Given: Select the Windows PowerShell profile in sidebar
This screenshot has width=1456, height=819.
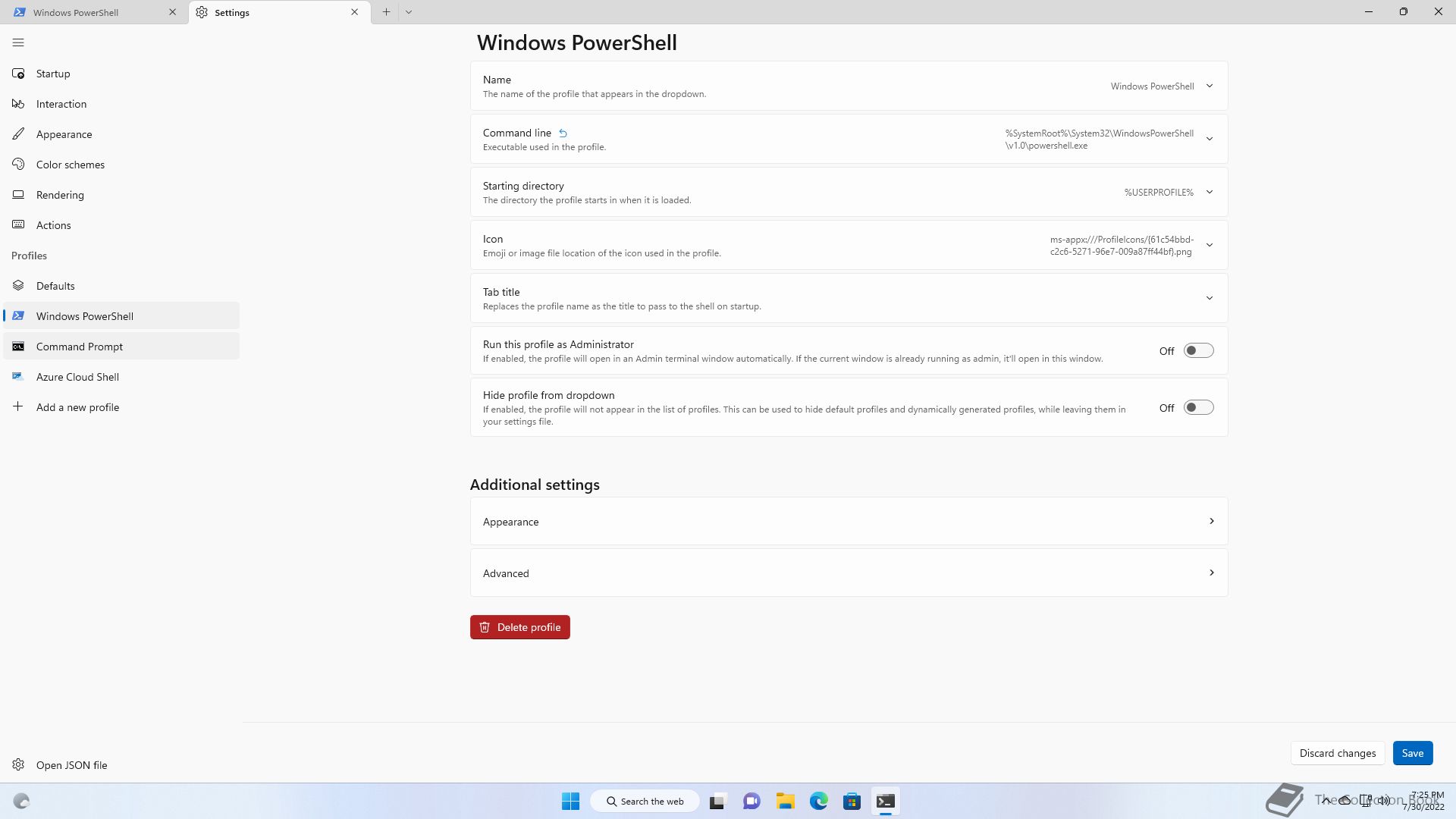Looking at the screenshot, I should click(x=121, y=316).
